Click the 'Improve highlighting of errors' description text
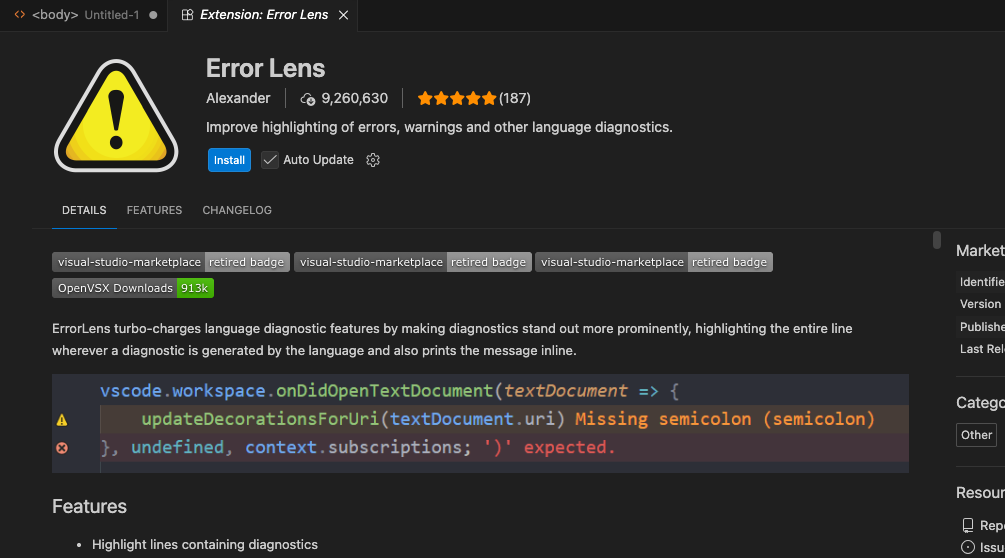The height and width of the screenshot is (558, 1005). pos(439,127)
